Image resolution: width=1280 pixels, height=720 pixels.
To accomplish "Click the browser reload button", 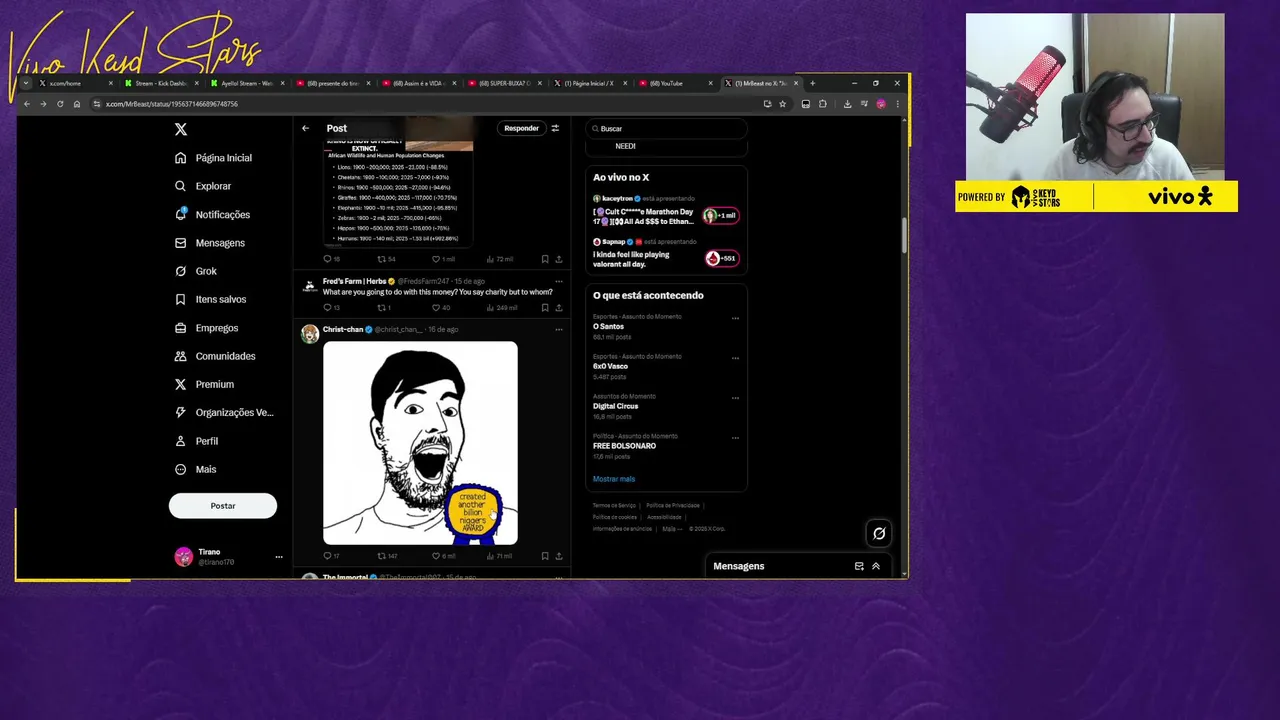I will 60,104.
